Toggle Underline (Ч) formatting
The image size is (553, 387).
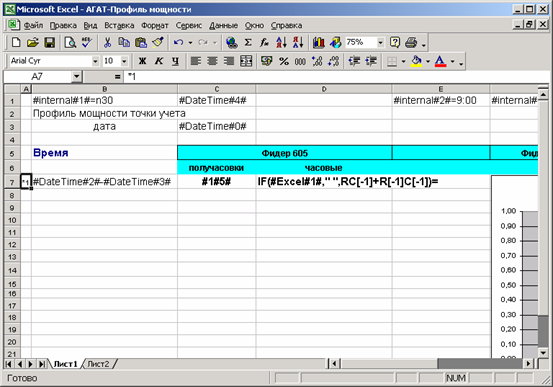click(x=175, y=61)
